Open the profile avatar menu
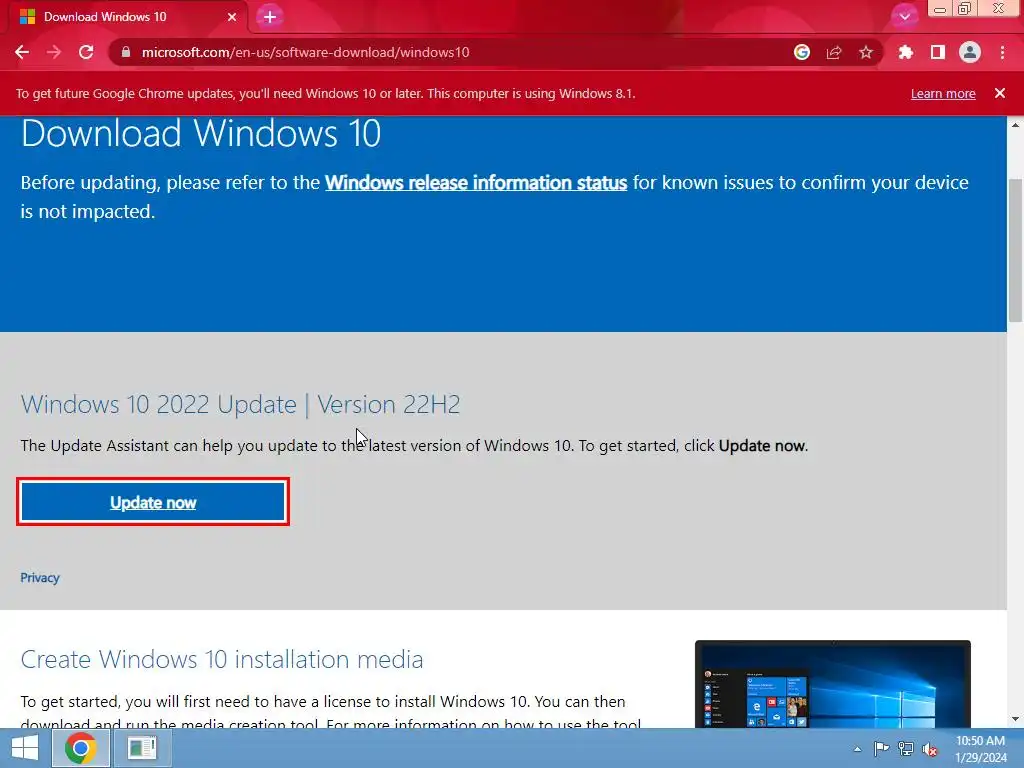1024x768 pixels. 970,52
